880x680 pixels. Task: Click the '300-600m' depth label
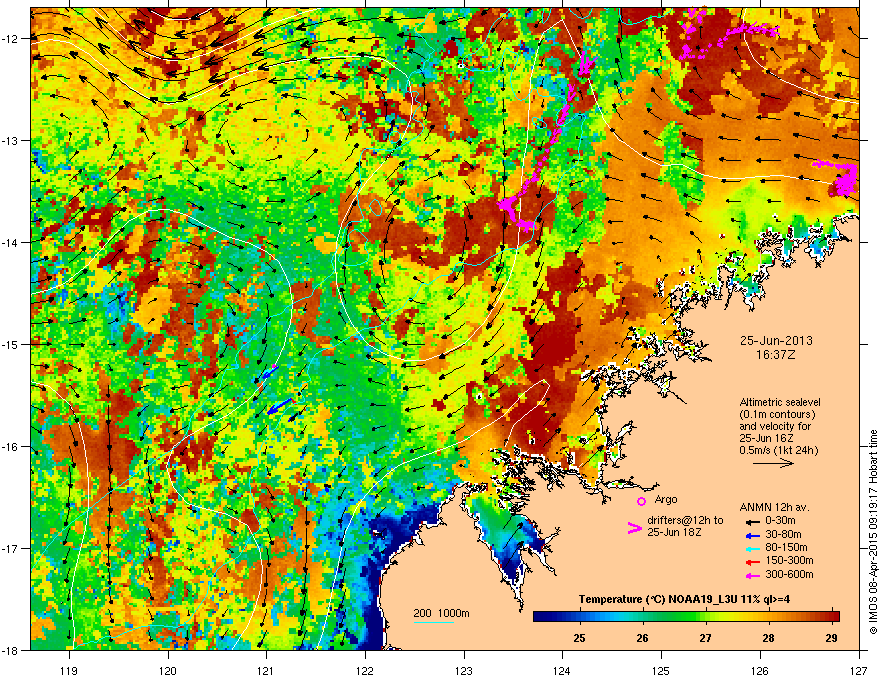[789, 575]
